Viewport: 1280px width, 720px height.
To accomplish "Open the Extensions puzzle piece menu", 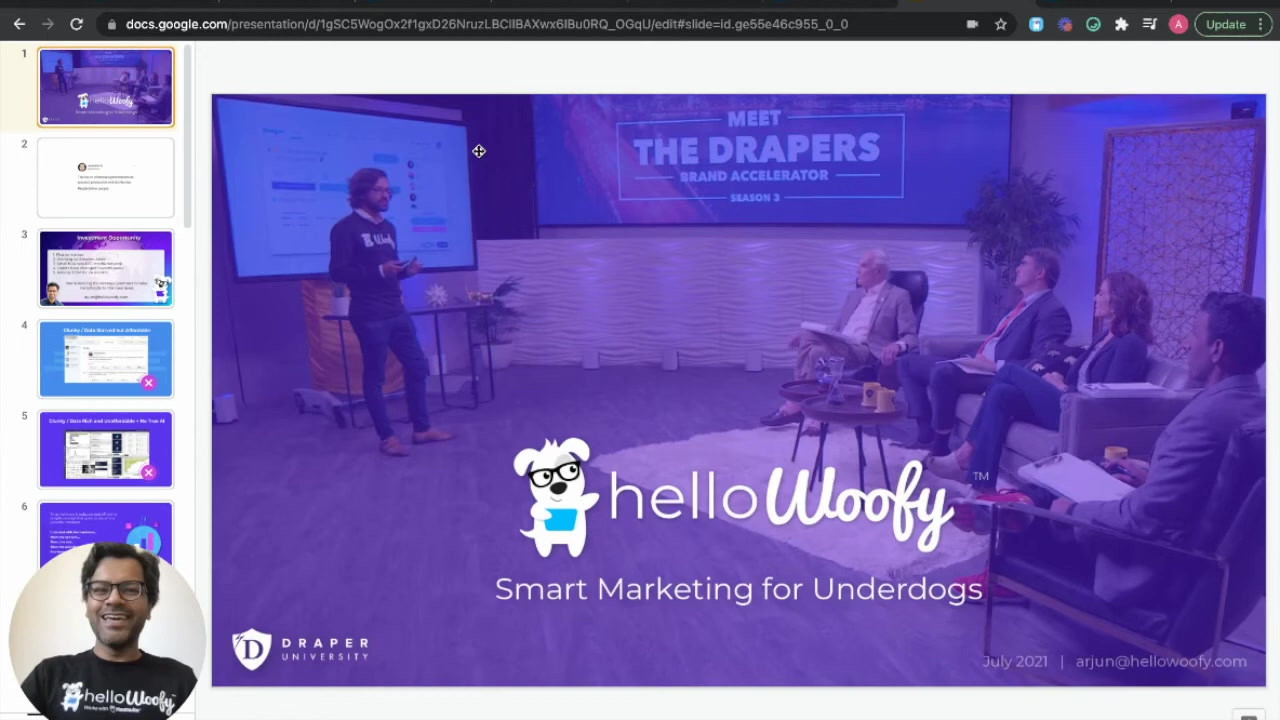I will point(1121,24).
